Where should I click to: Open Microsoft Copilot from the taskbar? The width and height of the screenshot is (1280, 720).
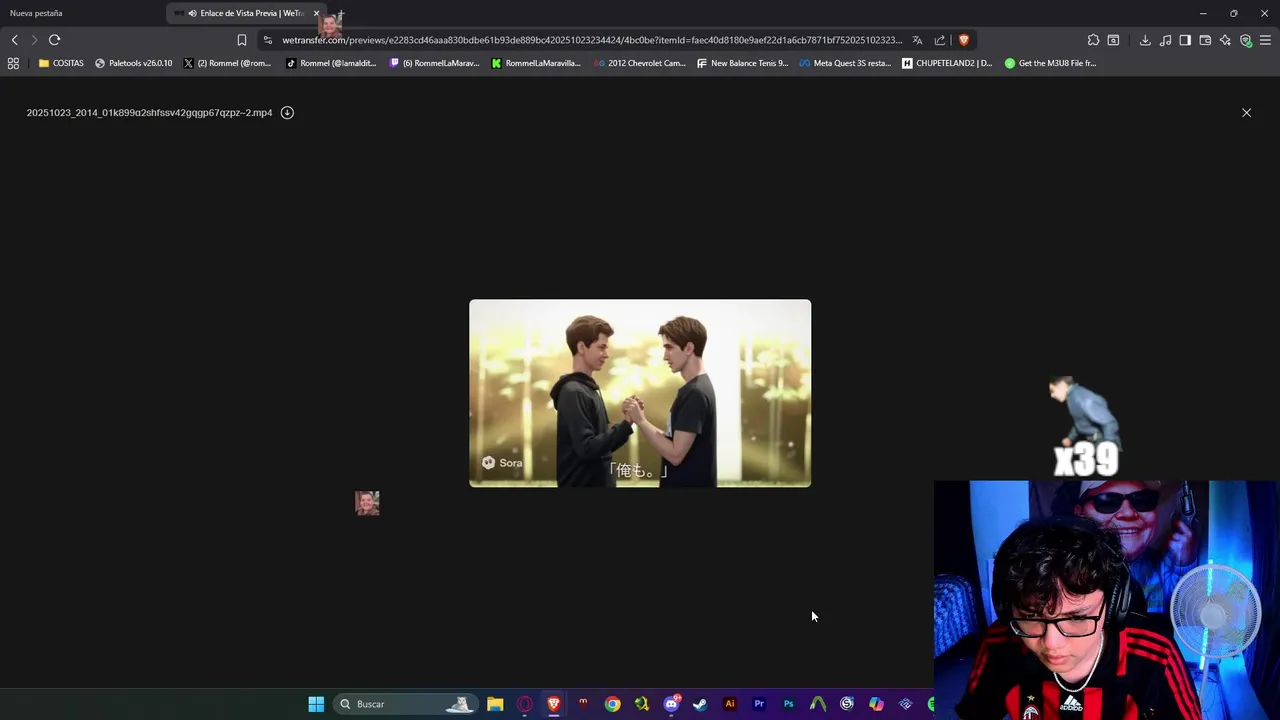tap(876, 704)
